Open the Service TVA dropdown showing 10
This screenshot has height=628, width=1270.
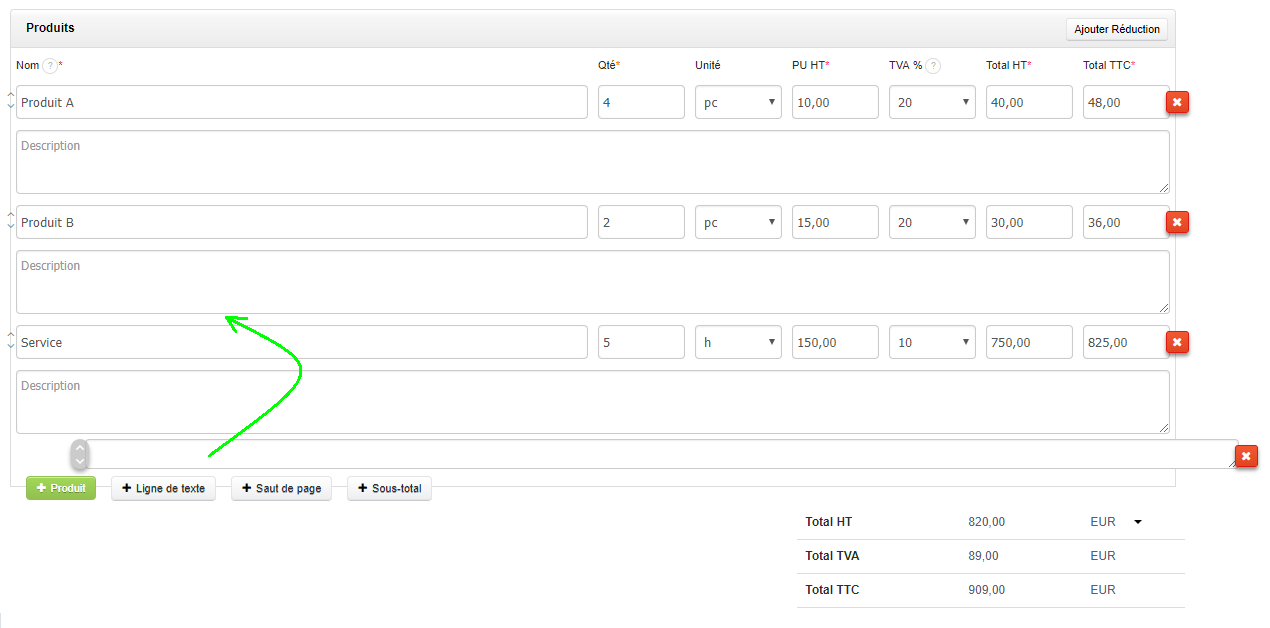932,342
